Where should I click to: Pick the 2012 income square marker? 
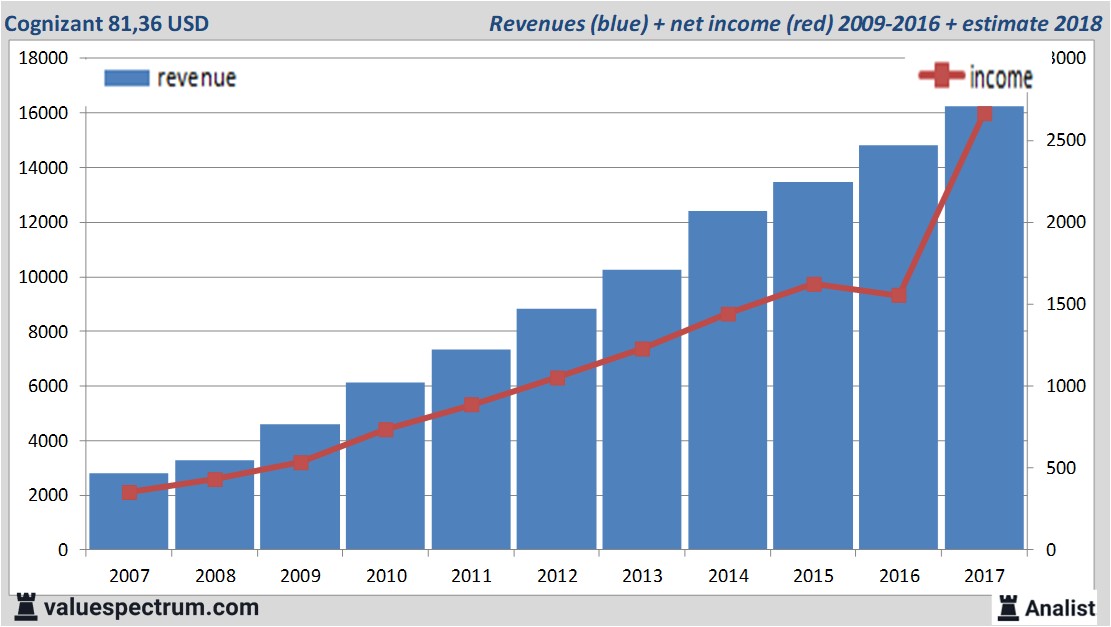click(x=557, y=378)
